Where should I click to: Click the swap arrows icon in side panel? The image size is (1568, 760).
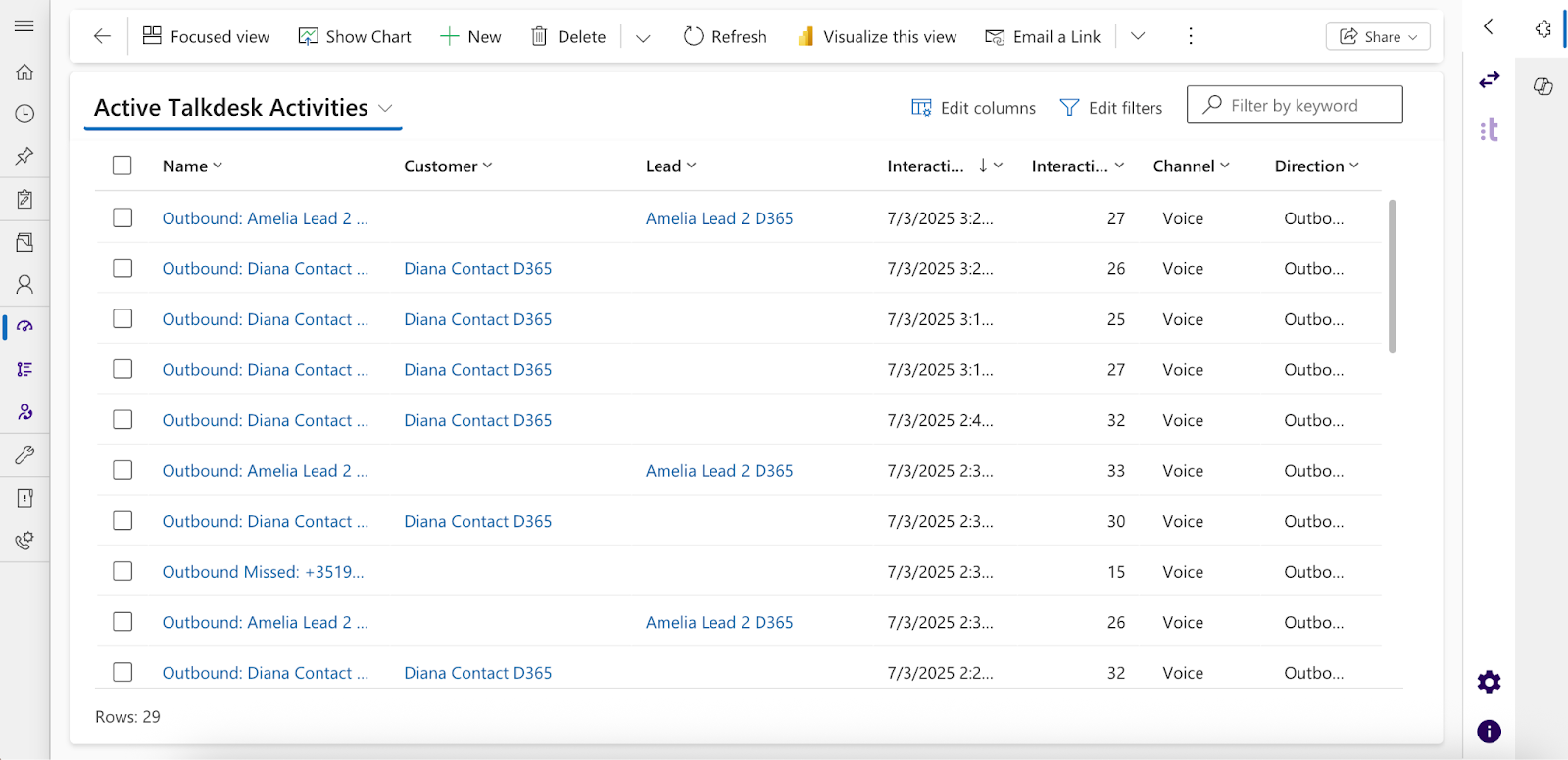point(1490,79)
